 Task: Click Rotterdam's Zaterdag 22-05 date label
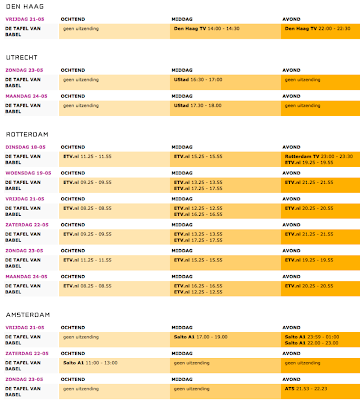click(27, 225)
